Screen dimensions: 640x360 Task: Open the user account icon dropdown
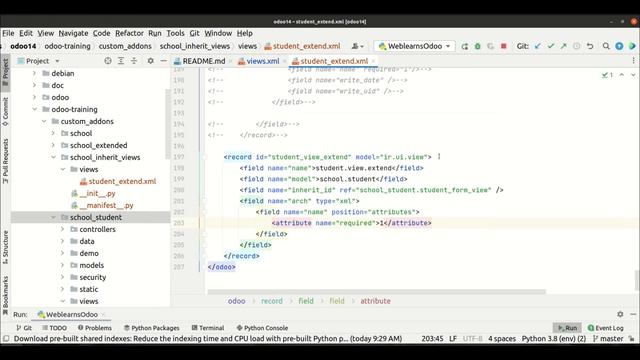pyautogui.click(x=358, y=46)
